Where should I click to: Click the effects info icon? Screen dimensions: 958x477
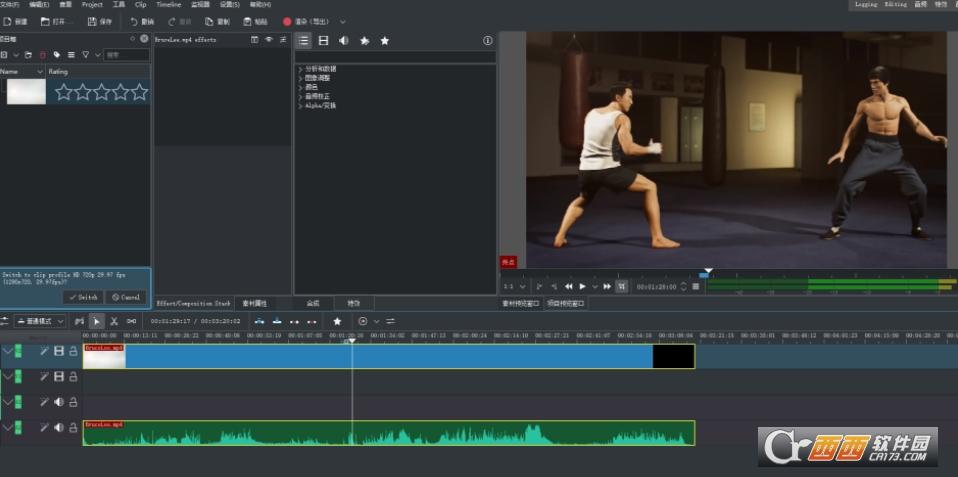(488, 40)
